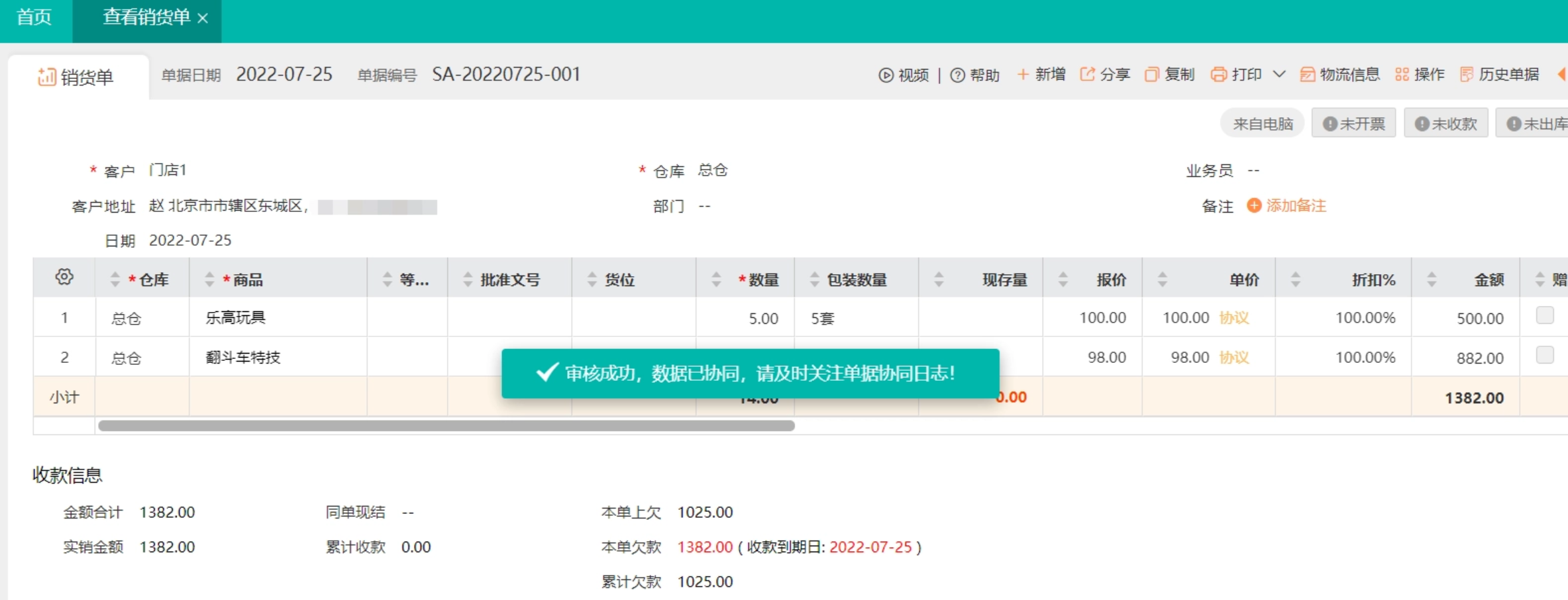Share the sales order via 分享

pos(1105,75)
